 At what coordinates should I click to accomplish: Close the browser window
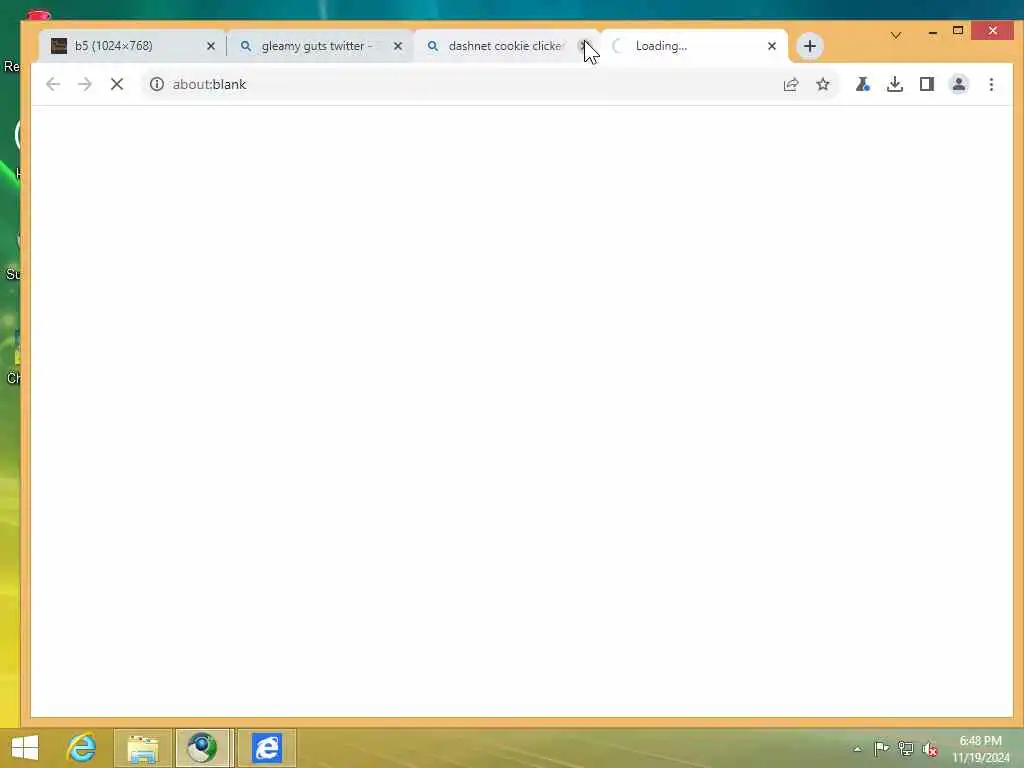tap(993, 31)
